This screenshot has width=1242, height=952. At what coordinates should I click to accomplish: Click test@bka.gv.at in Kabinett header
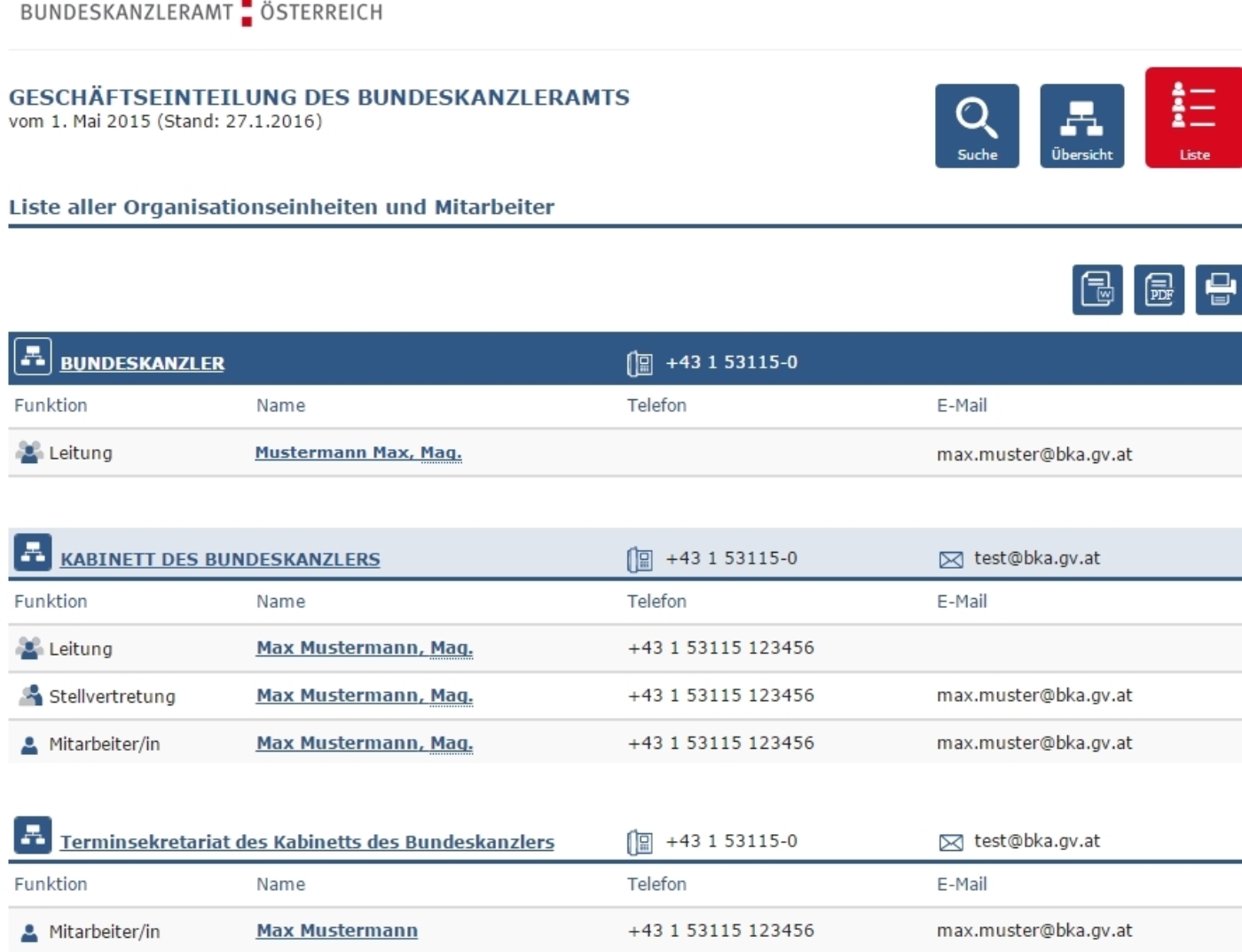point(1037,558)
